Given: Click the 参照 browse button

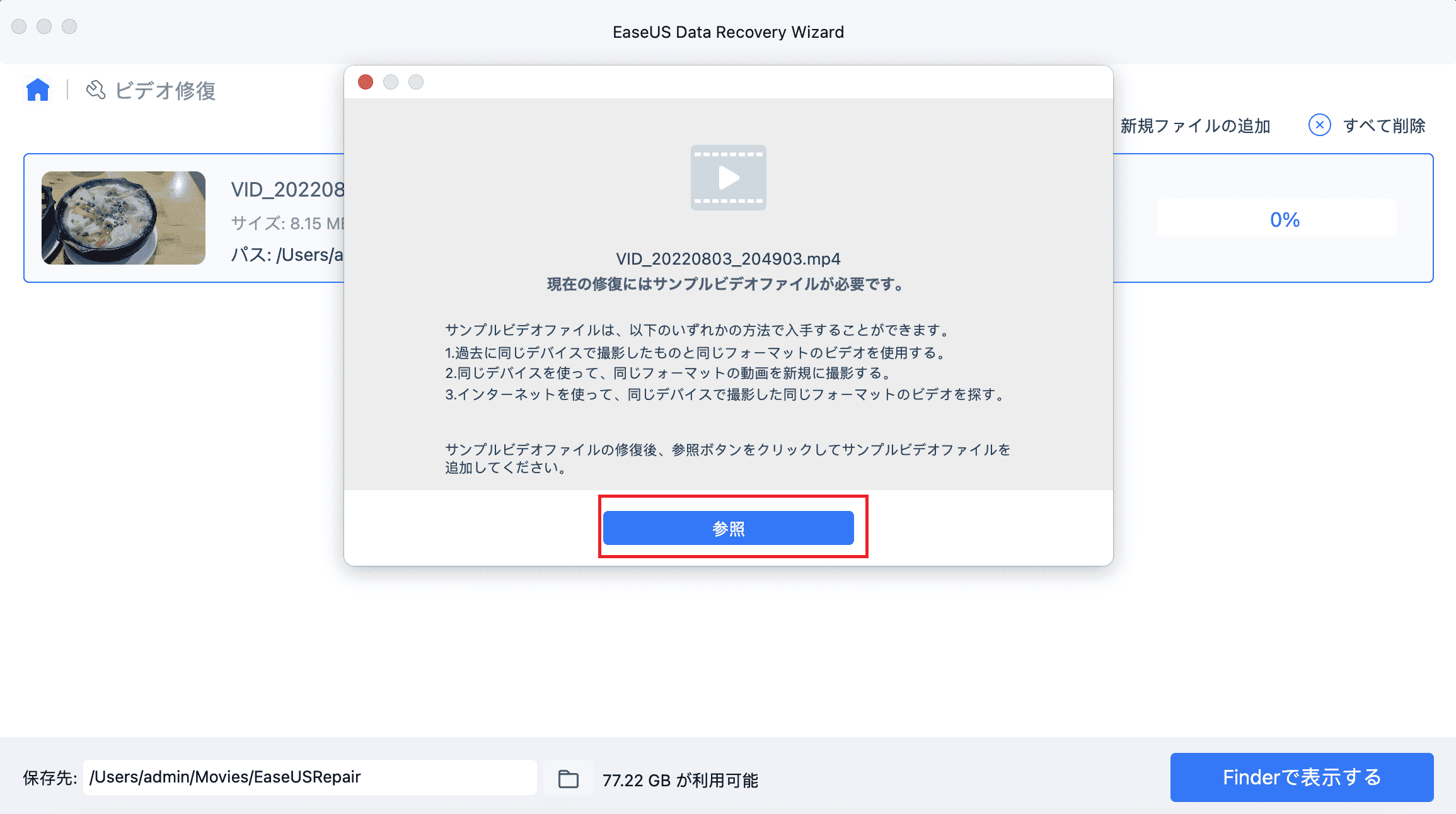Looking at the screenshot, I should point(729,528).
